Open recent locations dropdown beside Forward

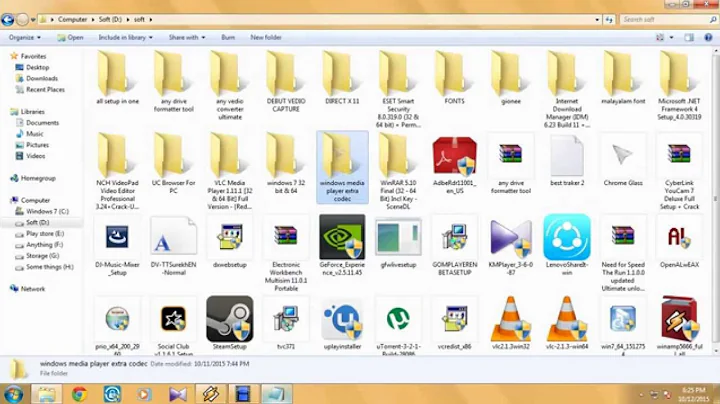point(33,20)
